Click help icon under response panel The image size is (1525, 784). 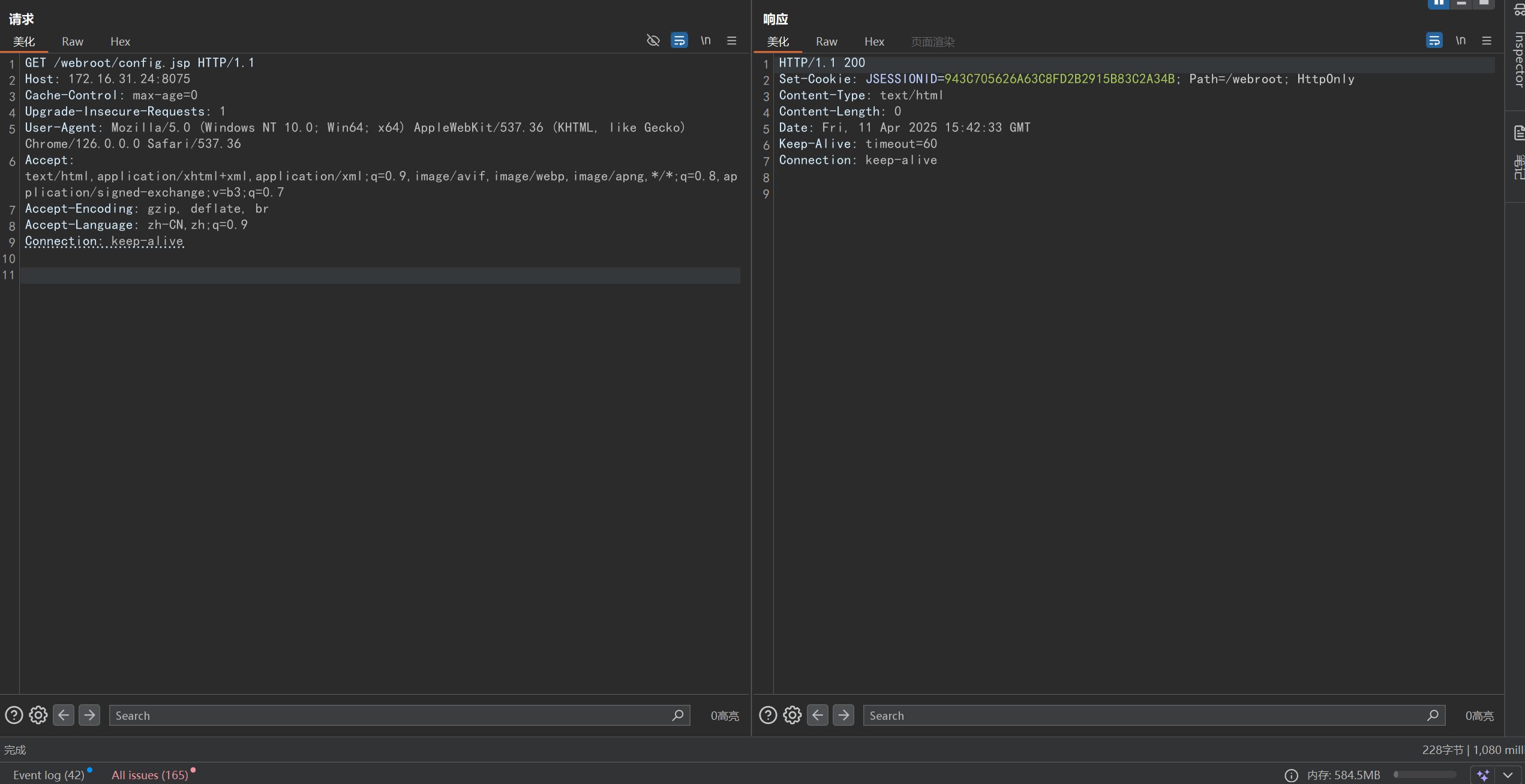(768, 715)
